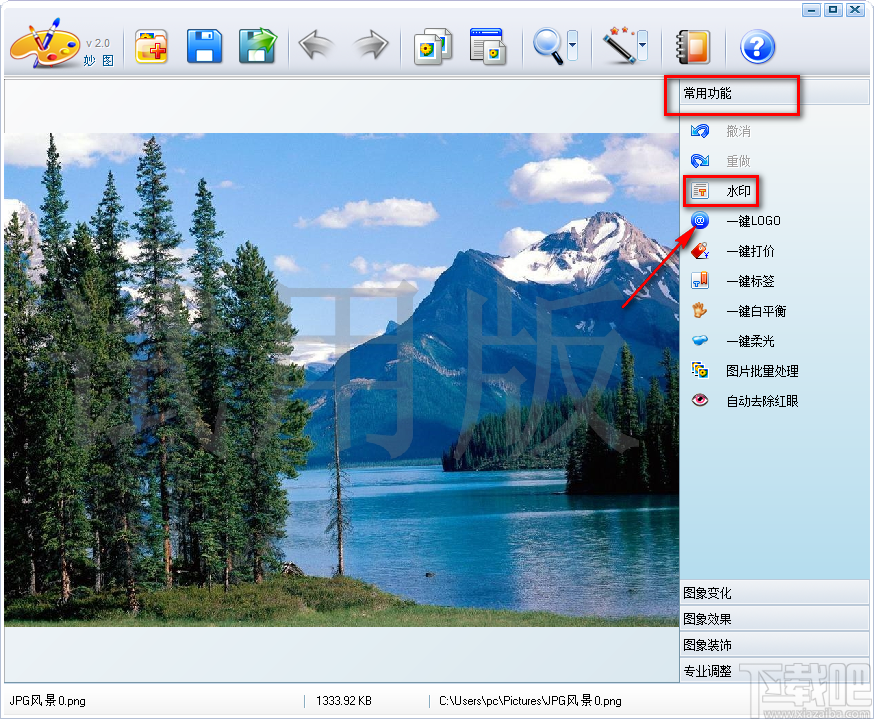Viewport: 874px width, 719px height.
Task: Expand the 专业调整 panel
Action: point(774,671)
